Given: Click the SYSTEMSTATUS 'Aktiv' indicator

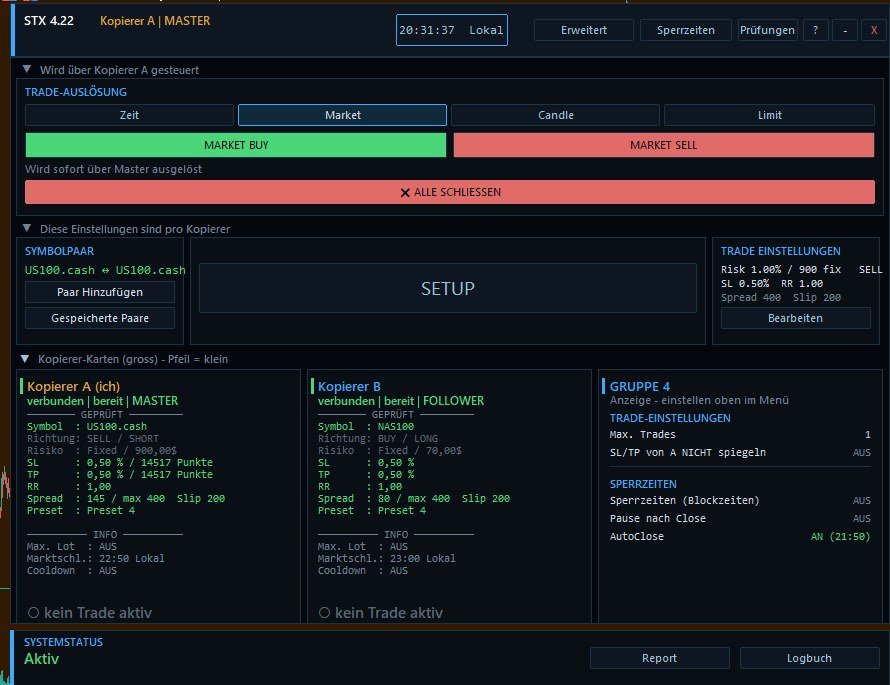Looking at the screenshot, I should (x=41, y=659).
